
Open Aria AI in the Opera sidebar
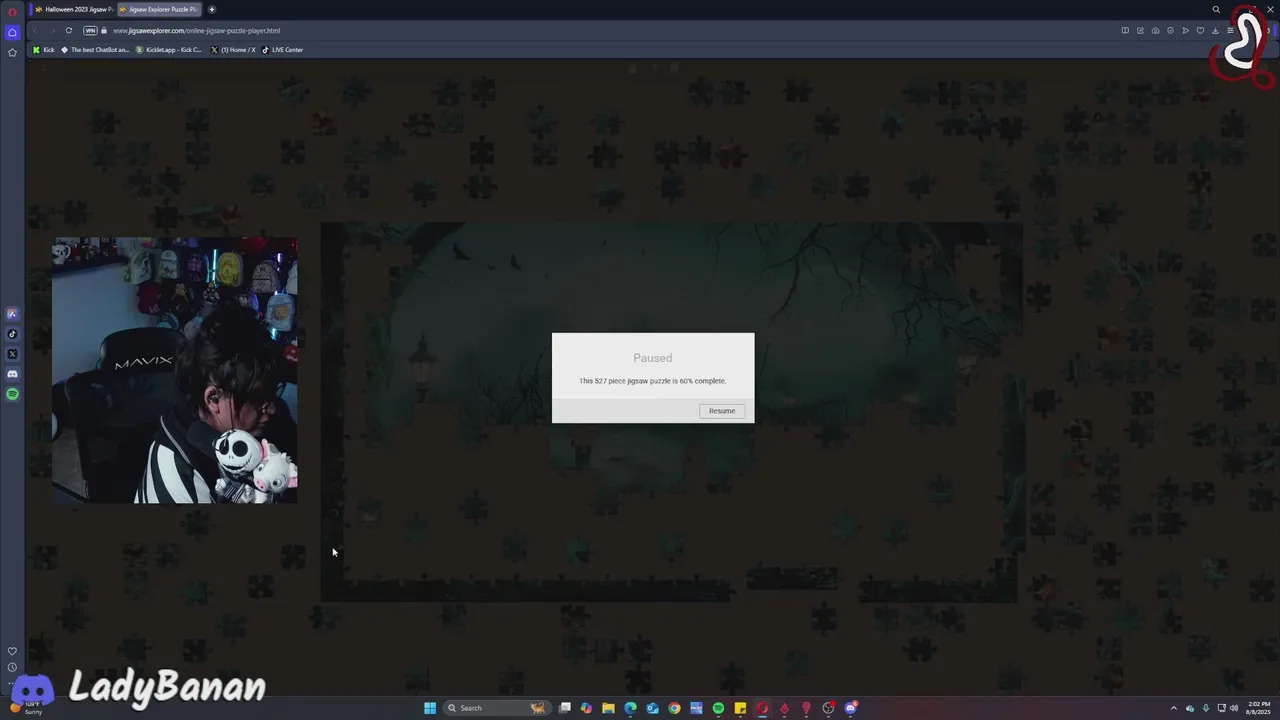click(12, 314)
